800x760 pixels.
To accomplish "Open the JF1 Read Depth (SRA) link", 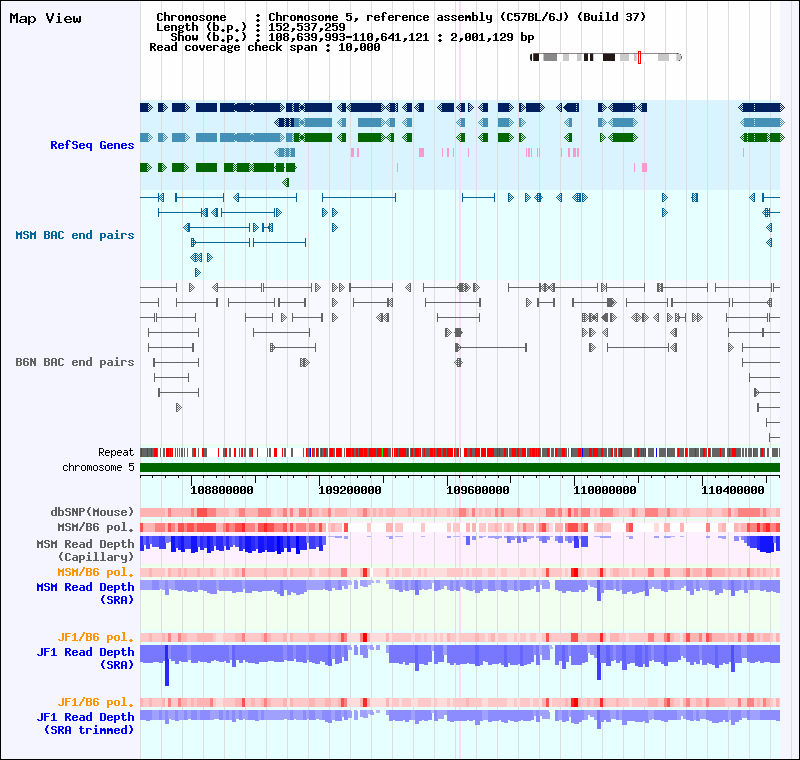I will point(85,658).
